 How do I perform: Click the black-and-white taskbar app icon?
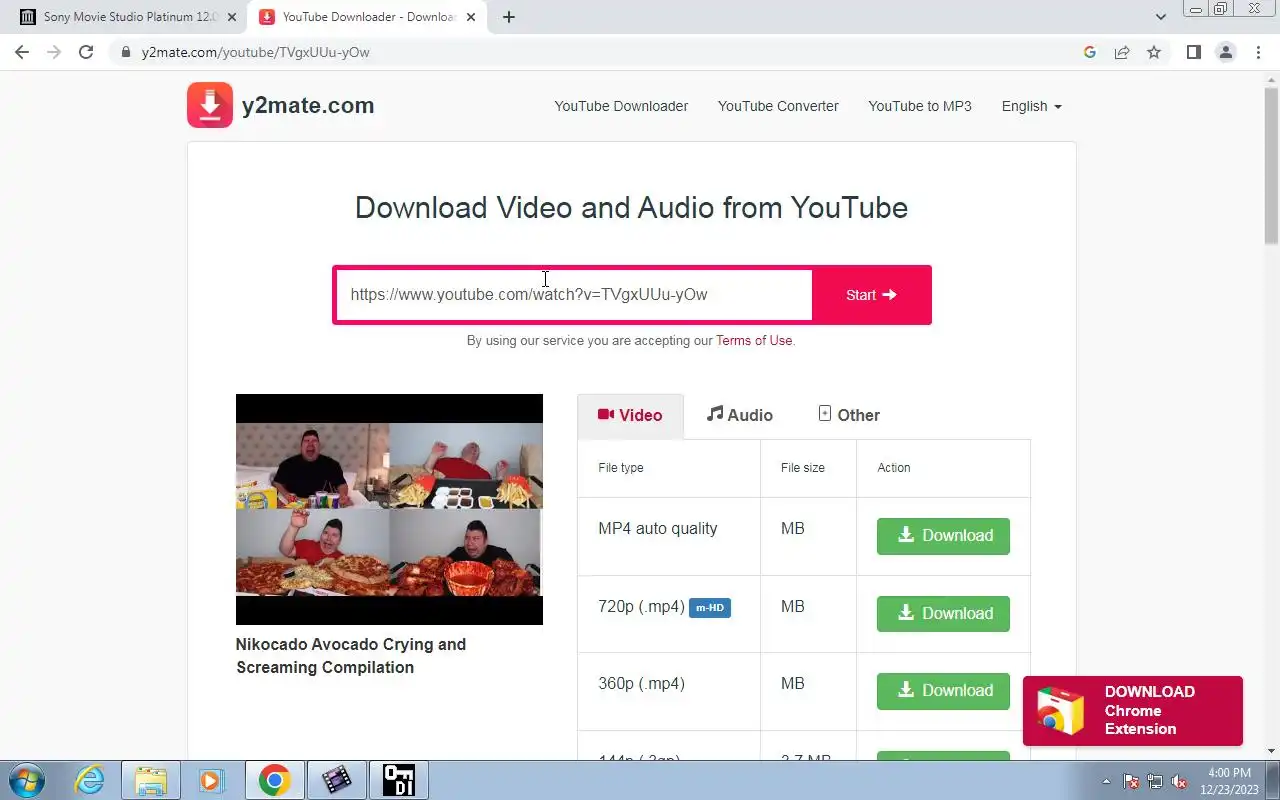coord(399,780)
